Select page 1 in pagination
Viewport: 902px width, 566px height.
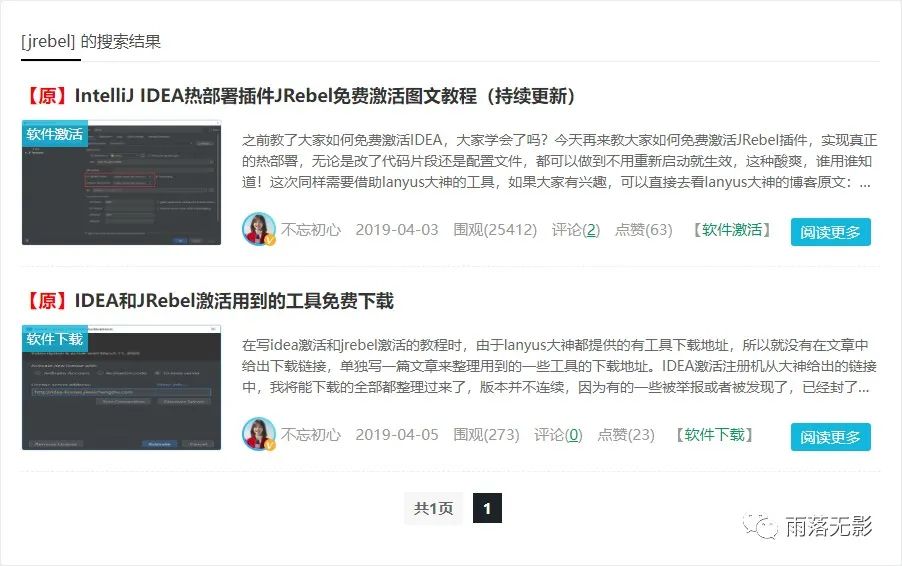point(487,508)
